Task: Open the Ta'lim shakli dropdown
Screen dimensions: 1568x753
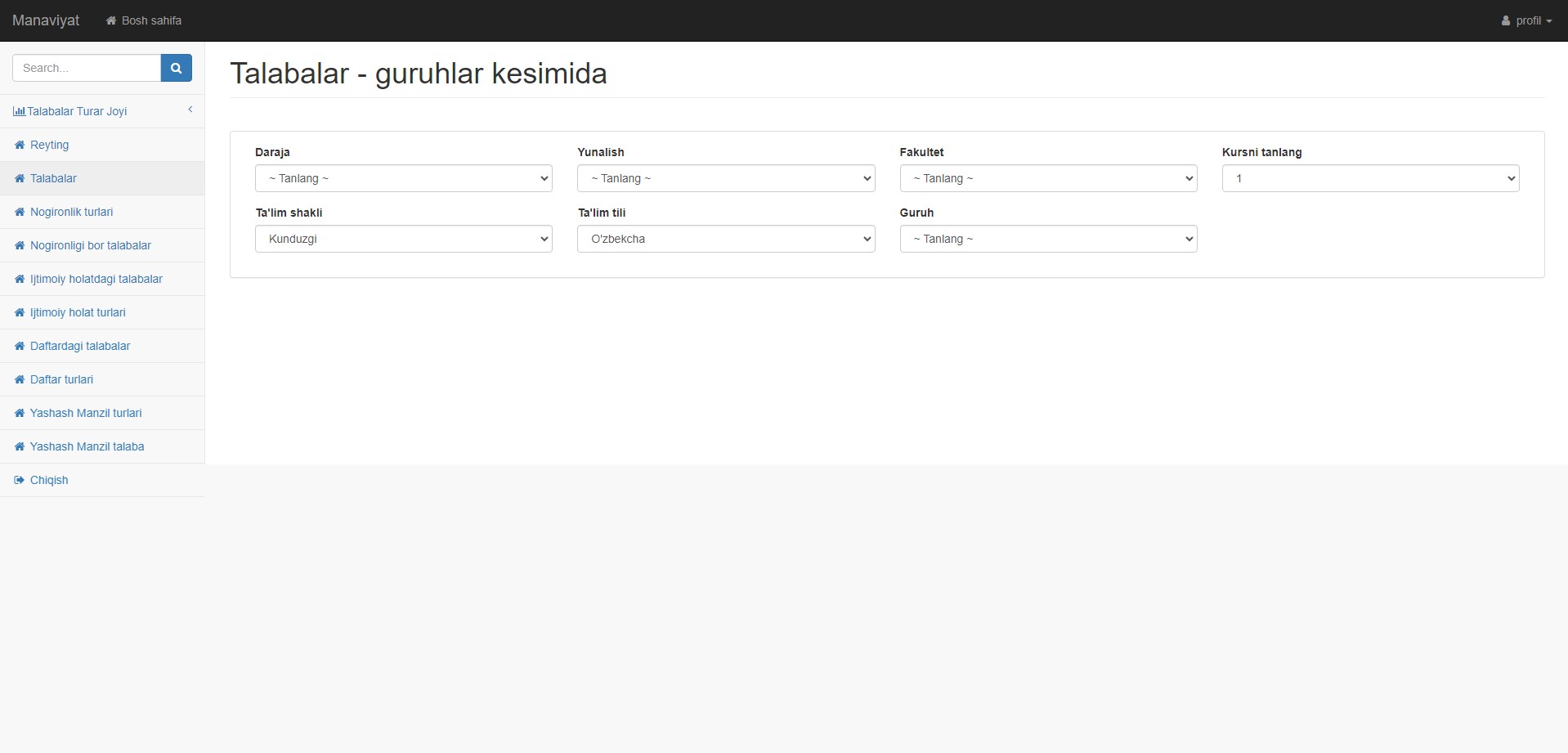Action: 403,239
